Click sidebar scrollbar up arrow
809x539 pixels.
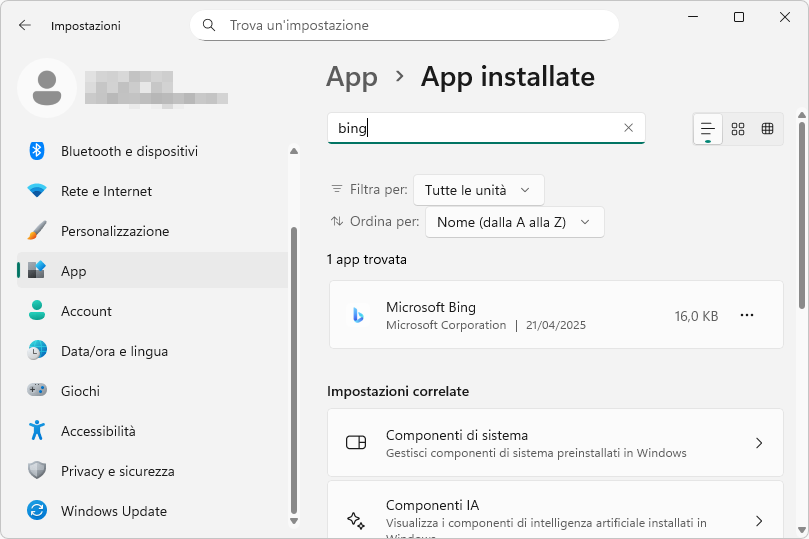[294, 151]
